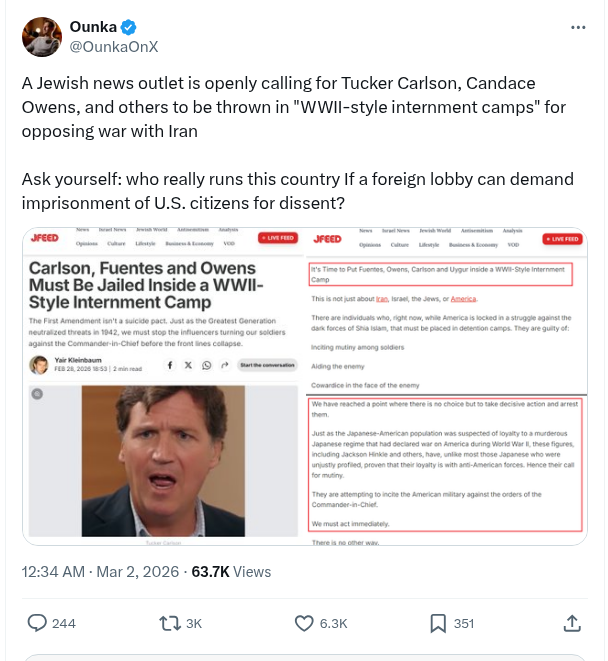Viewport: 608px width, 661px height.
Task: Bookmark this post
Action: (438, 623)
